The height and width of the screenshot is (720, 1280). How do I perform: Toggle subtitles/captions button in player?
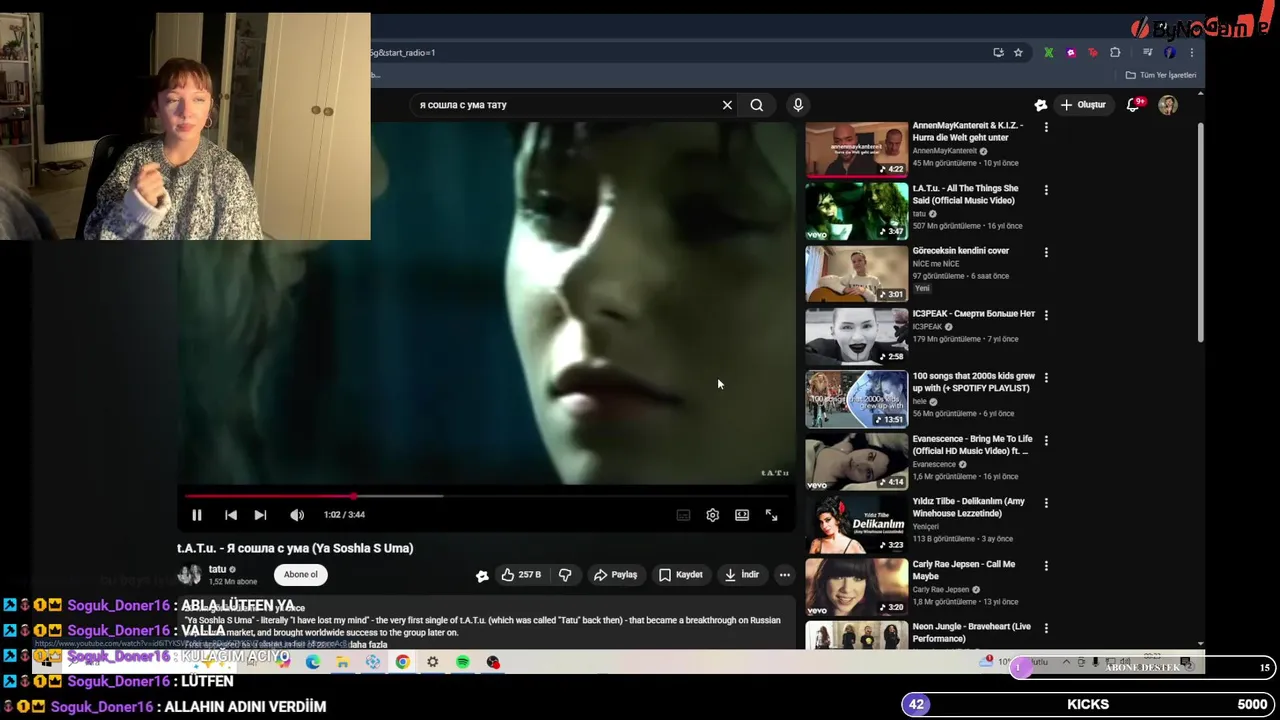click(683, 515)
